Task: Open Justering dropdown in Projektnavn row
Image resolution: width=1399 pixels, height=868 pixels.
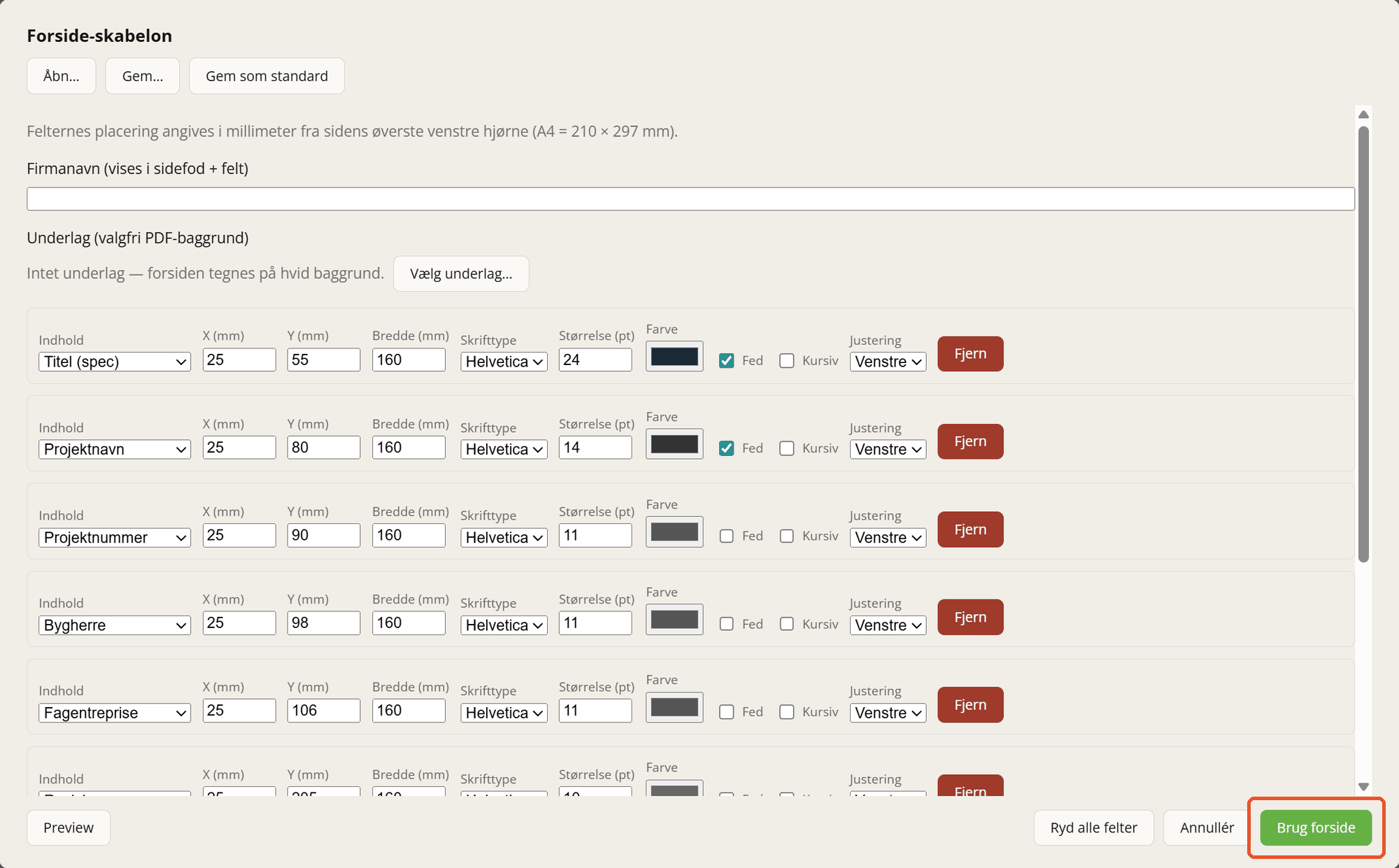Action: pos(888,449)
